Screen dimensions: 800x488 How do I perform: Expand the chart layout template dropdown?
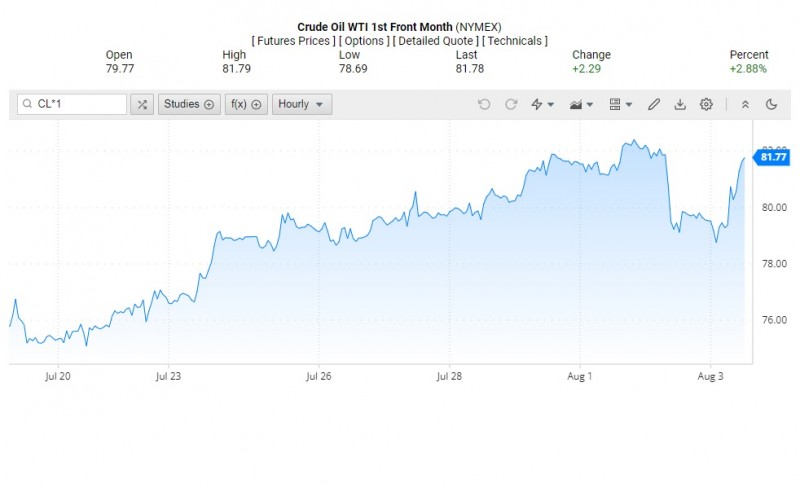click(x=620, y=104)
